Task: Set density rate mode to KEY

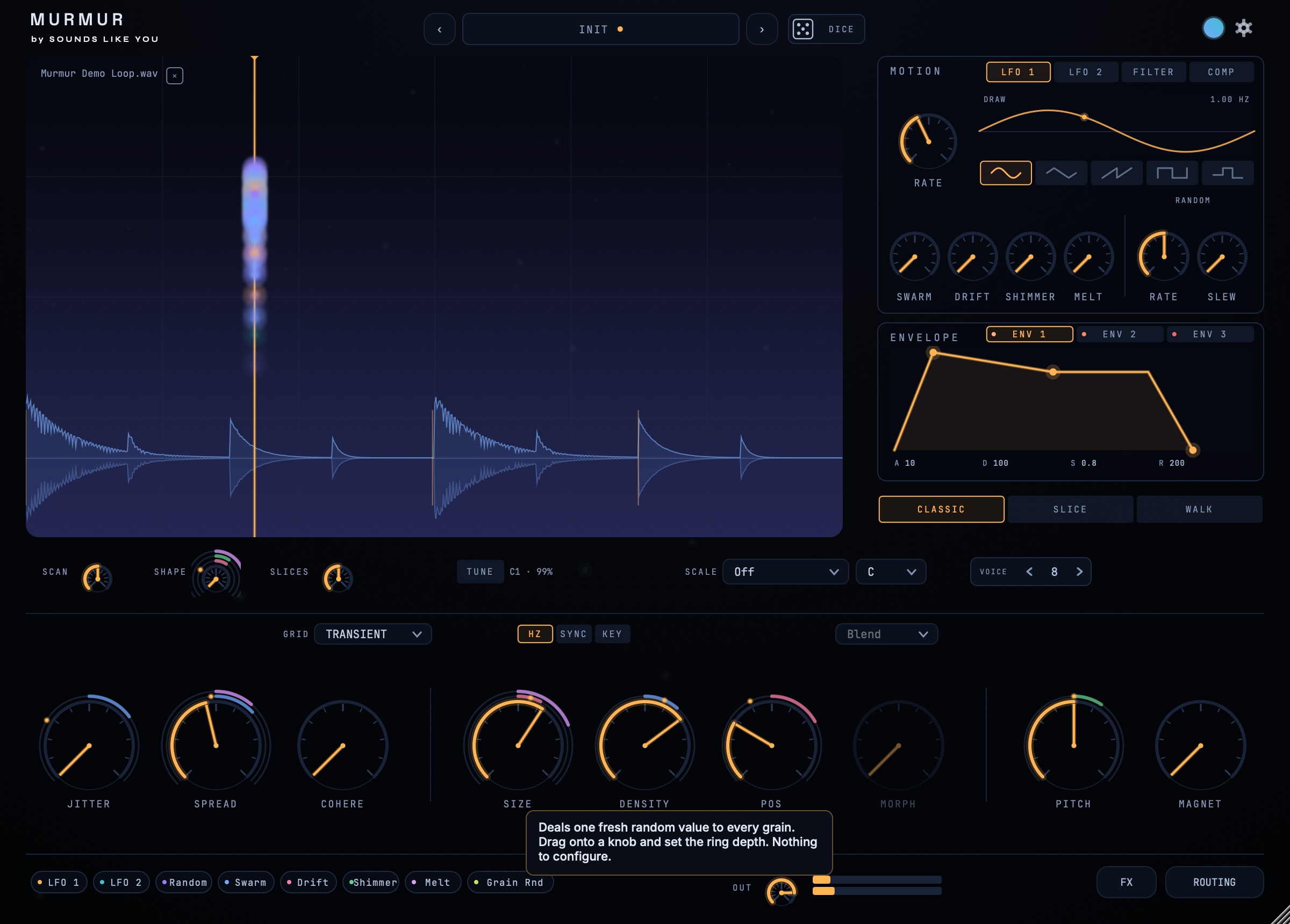Action: click(612, 634)
